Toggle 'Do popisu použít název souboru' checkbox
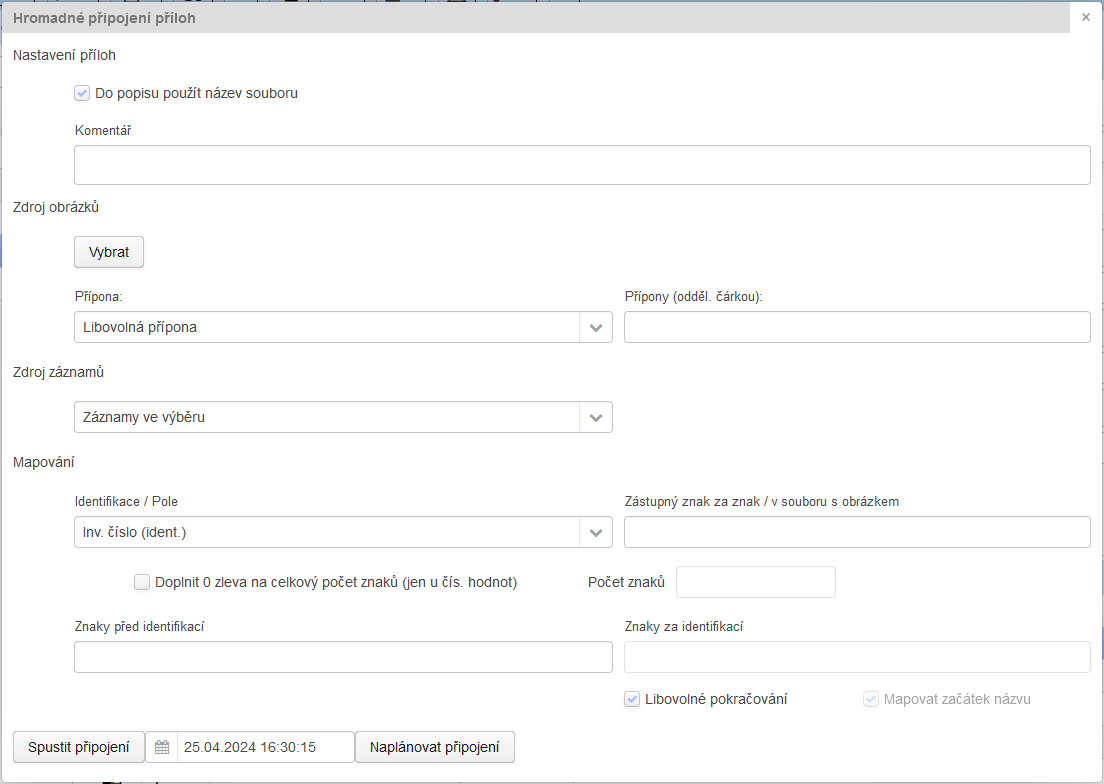1104x784 pixels. pos(82,93)
